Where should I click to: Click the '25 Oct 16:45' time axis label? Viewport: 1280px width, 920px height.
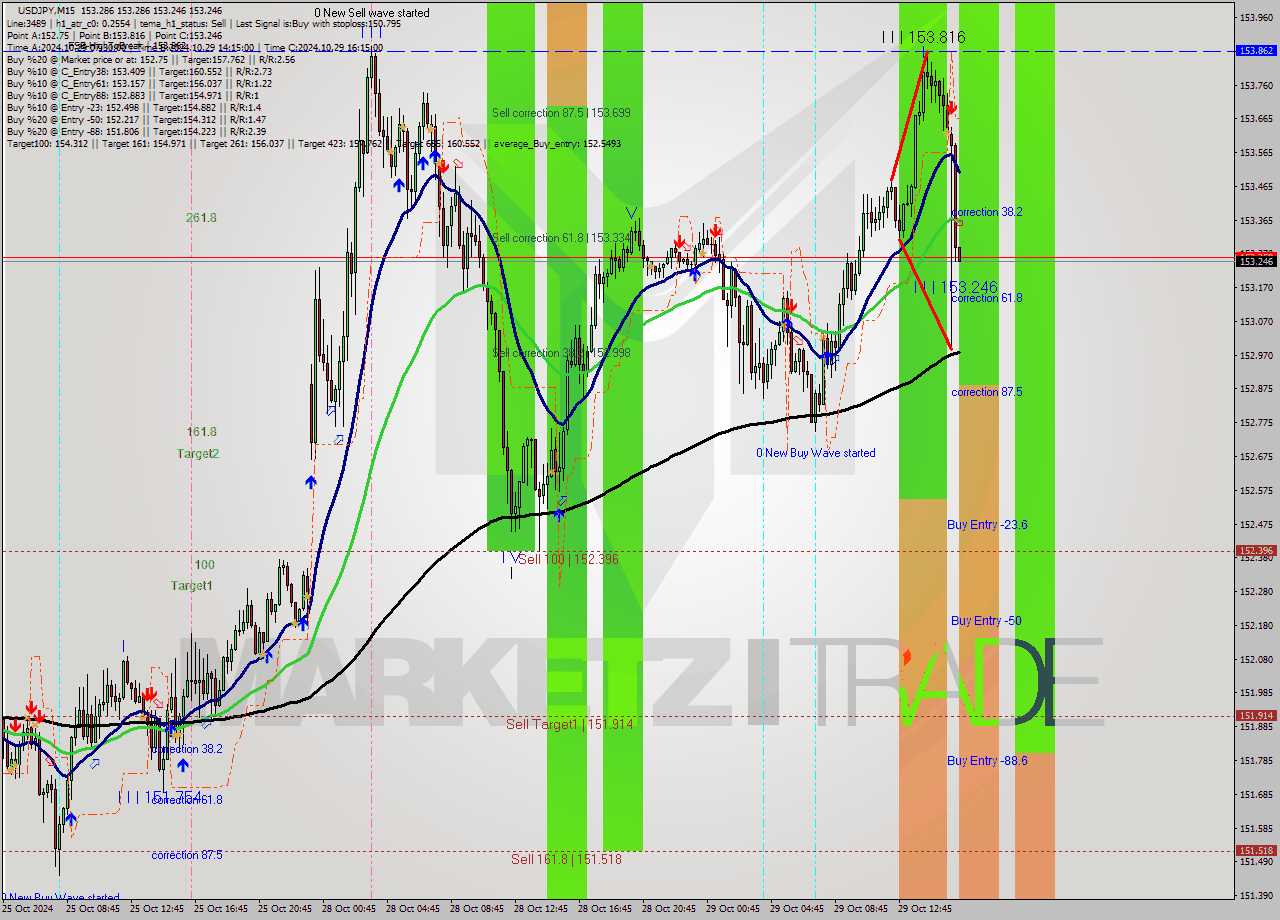(220, 909)
